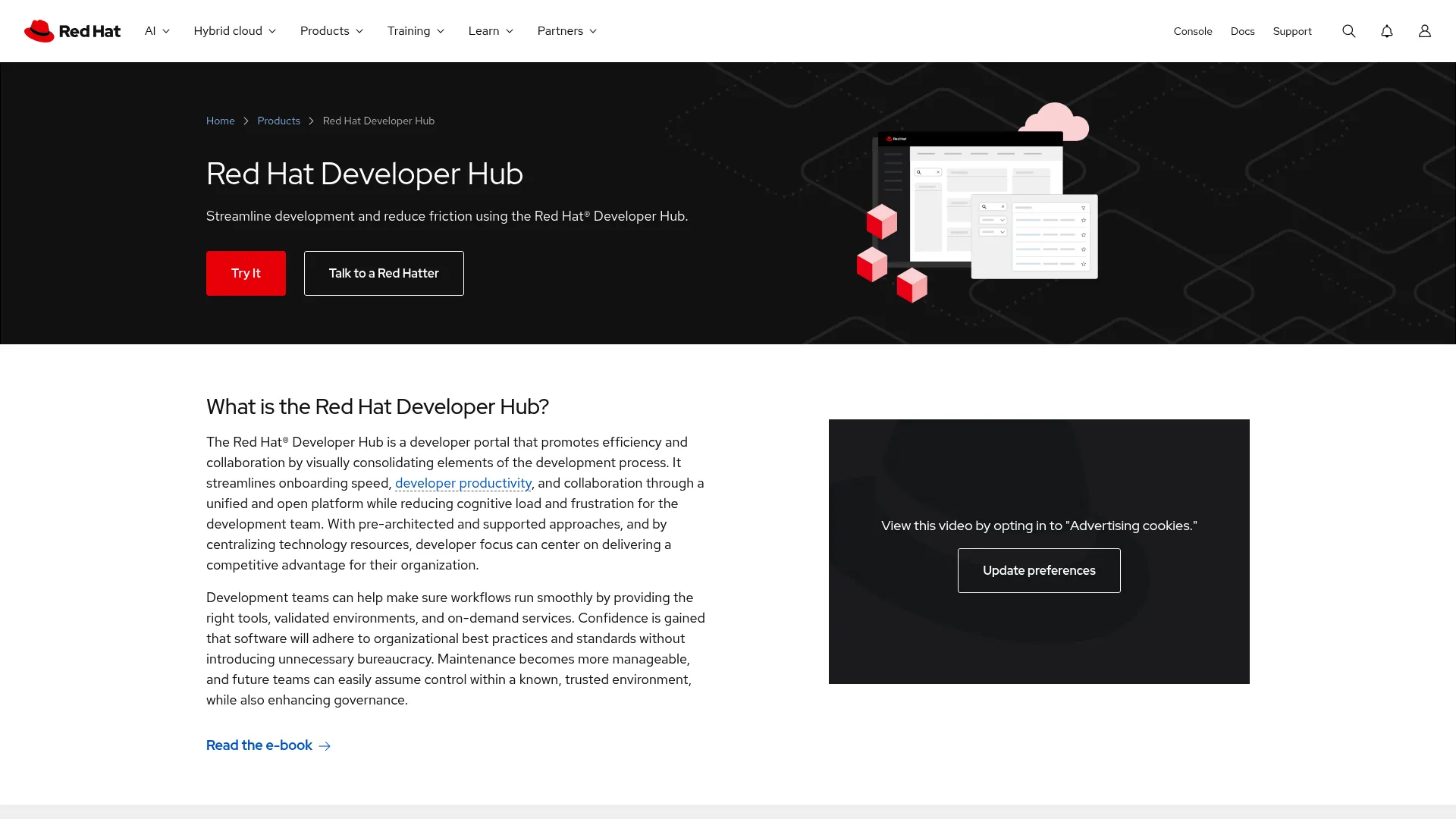Click the red Try It button

pos(246,273)
